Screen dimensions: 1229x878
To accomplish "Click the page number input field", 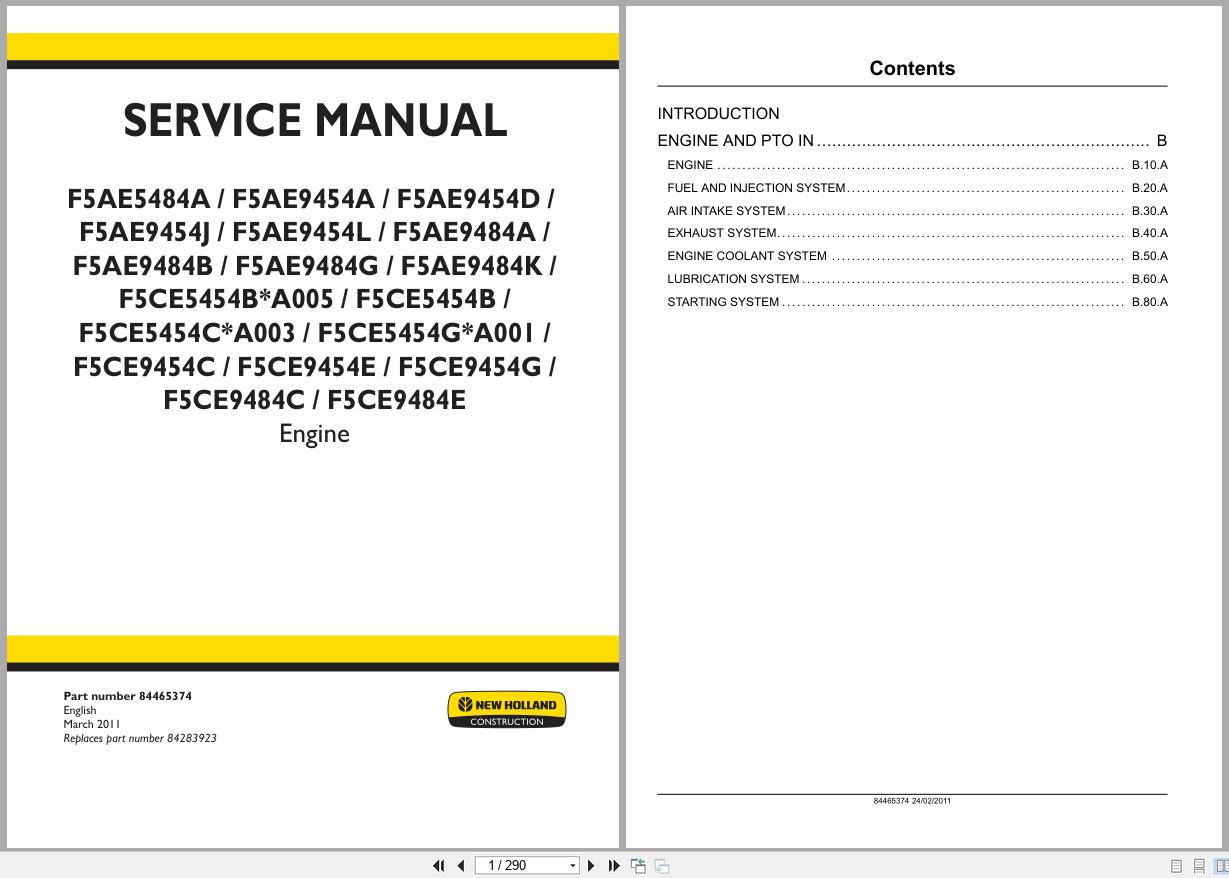I will (x=520, y=865).
